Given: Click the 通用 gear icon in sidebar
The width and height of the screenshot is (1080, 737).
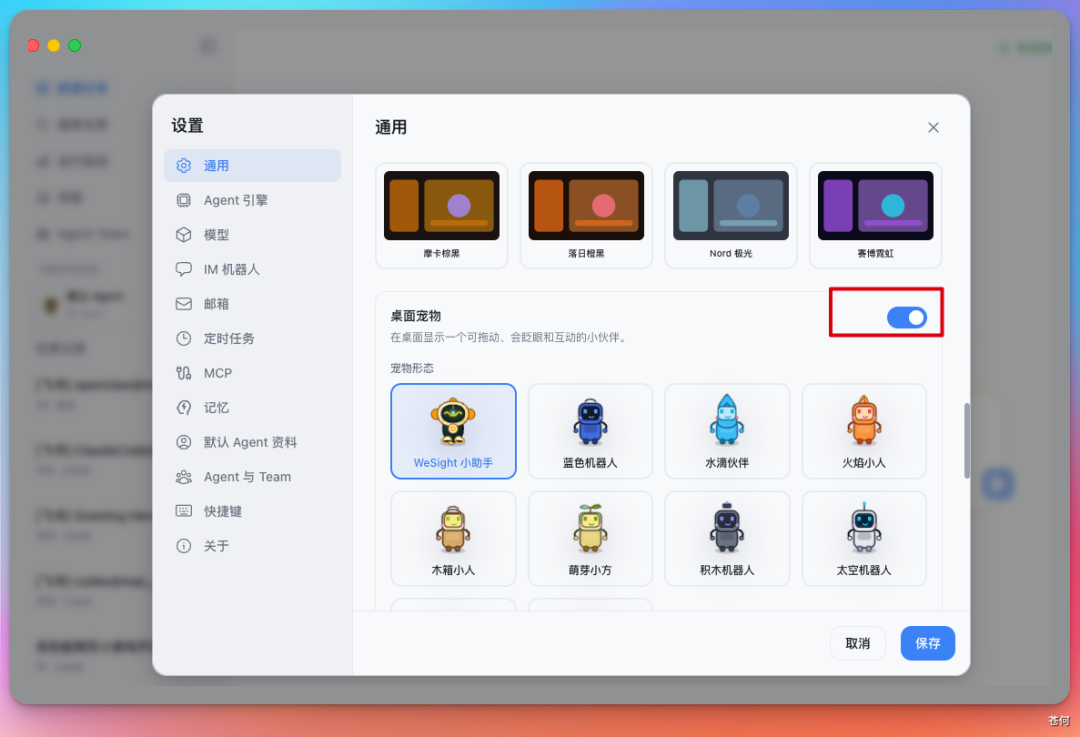Looking at the screenshot, I should click(x=183, y=165).
